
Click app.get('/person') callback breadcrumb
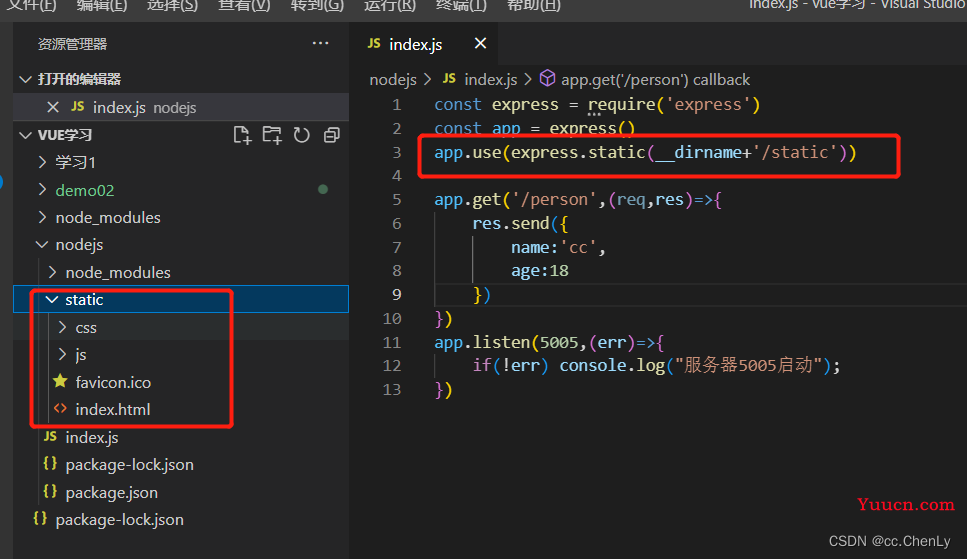(655, 80)
